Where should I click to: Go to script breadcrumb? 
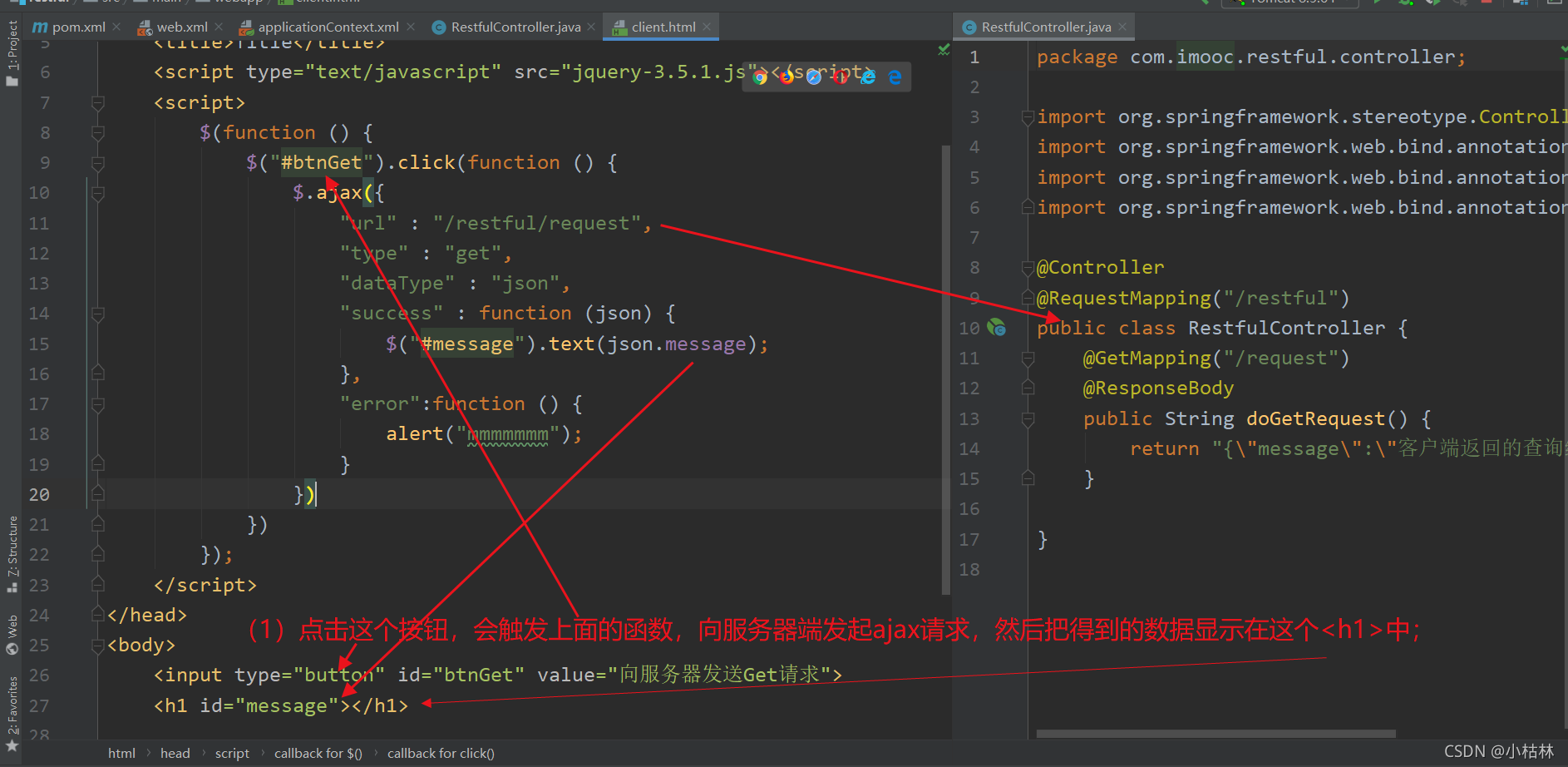click(x=232, y=753)
